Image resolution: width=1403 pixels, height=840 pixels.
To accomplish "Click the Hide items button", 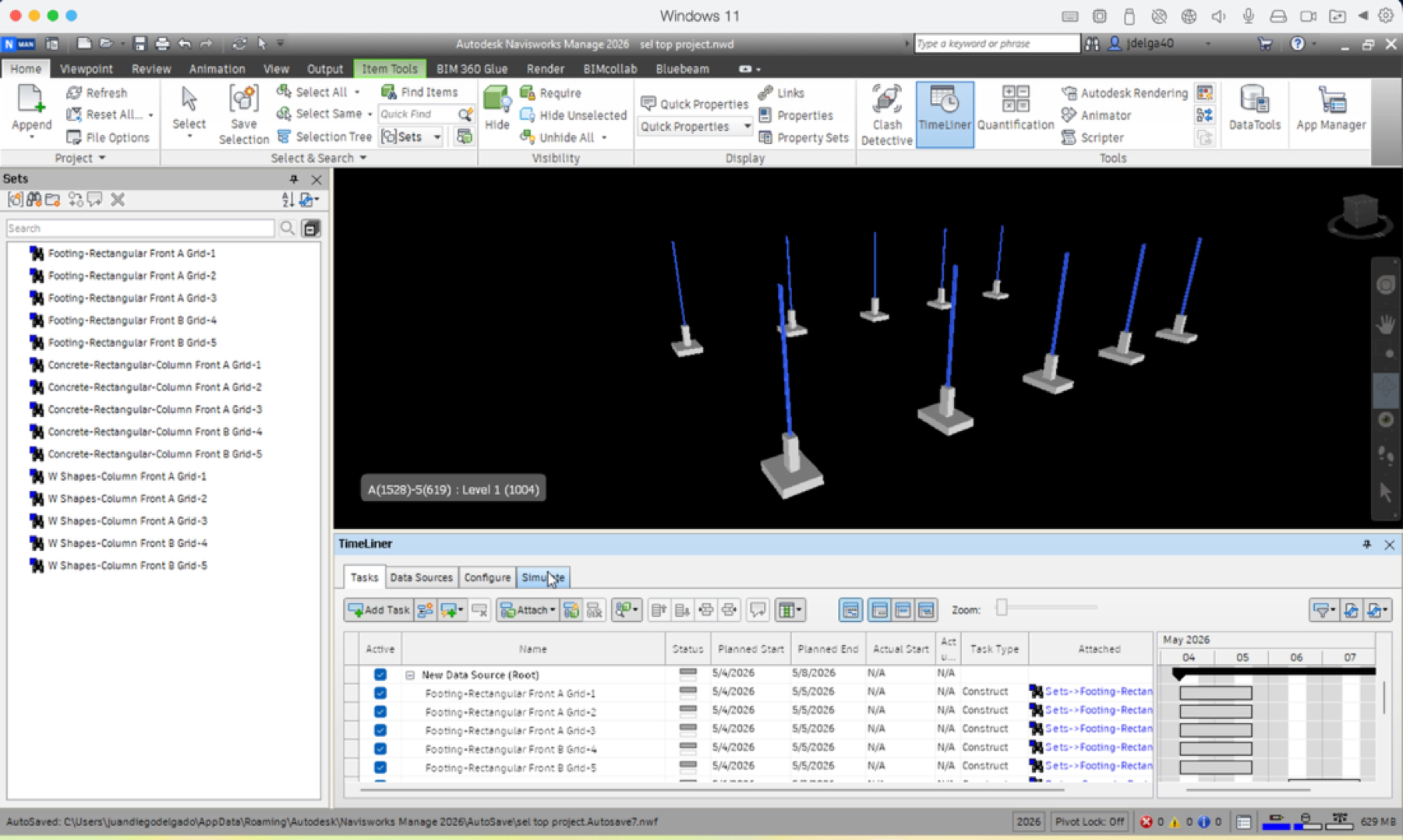I will point(497,109).
